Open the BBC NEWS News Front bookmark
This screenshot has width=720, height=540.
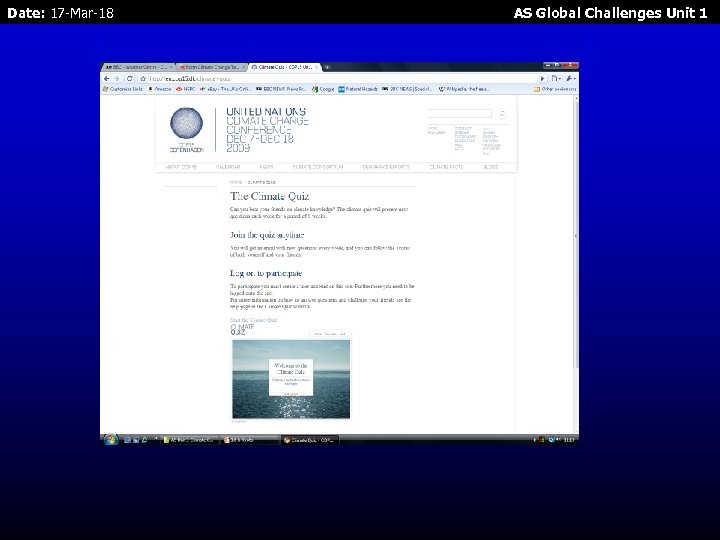pyautogui.click(x=281, y=89)
